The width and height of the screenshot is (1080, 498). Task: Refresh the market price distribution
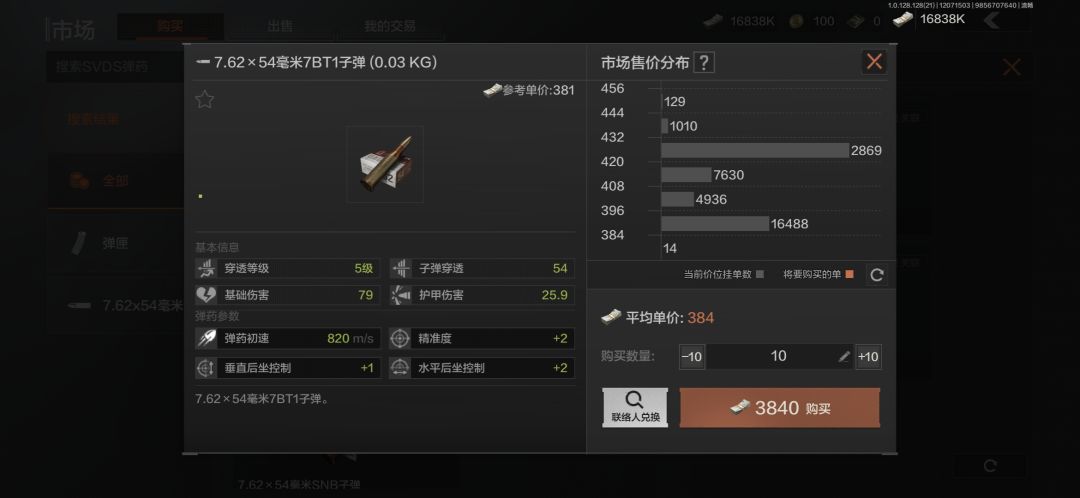coord(877,275)
